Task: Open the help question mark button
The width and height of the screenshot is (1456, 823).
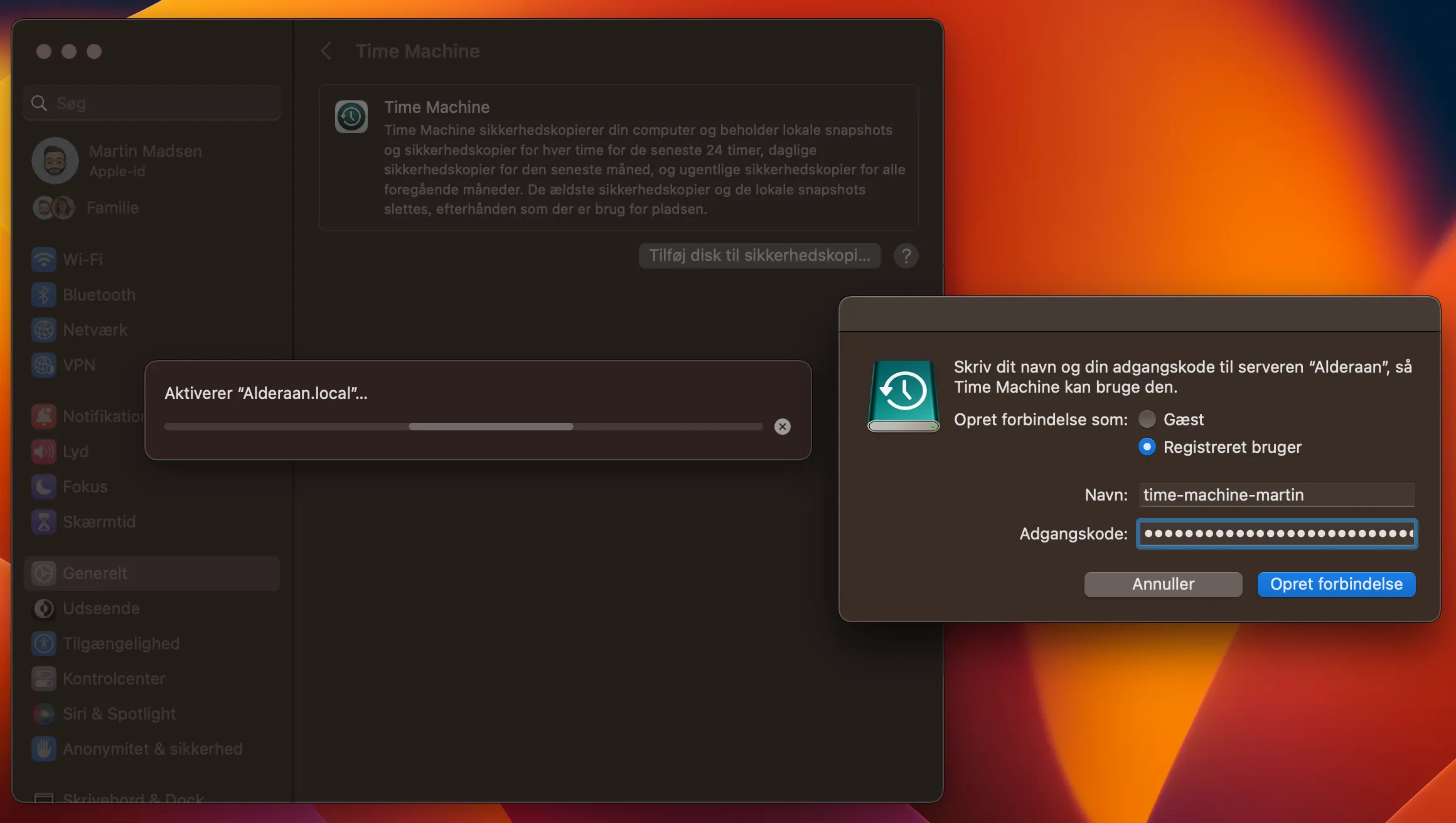Action: pyautogui.click(x=906, y=255)
